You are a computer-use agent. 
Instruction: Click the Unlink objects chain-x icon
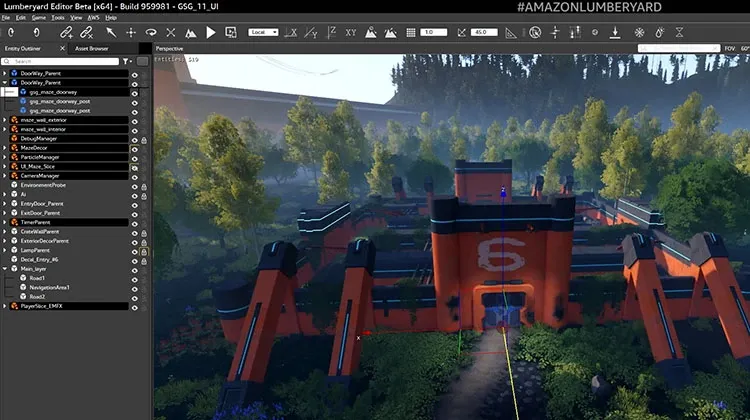tap(86, 33)
